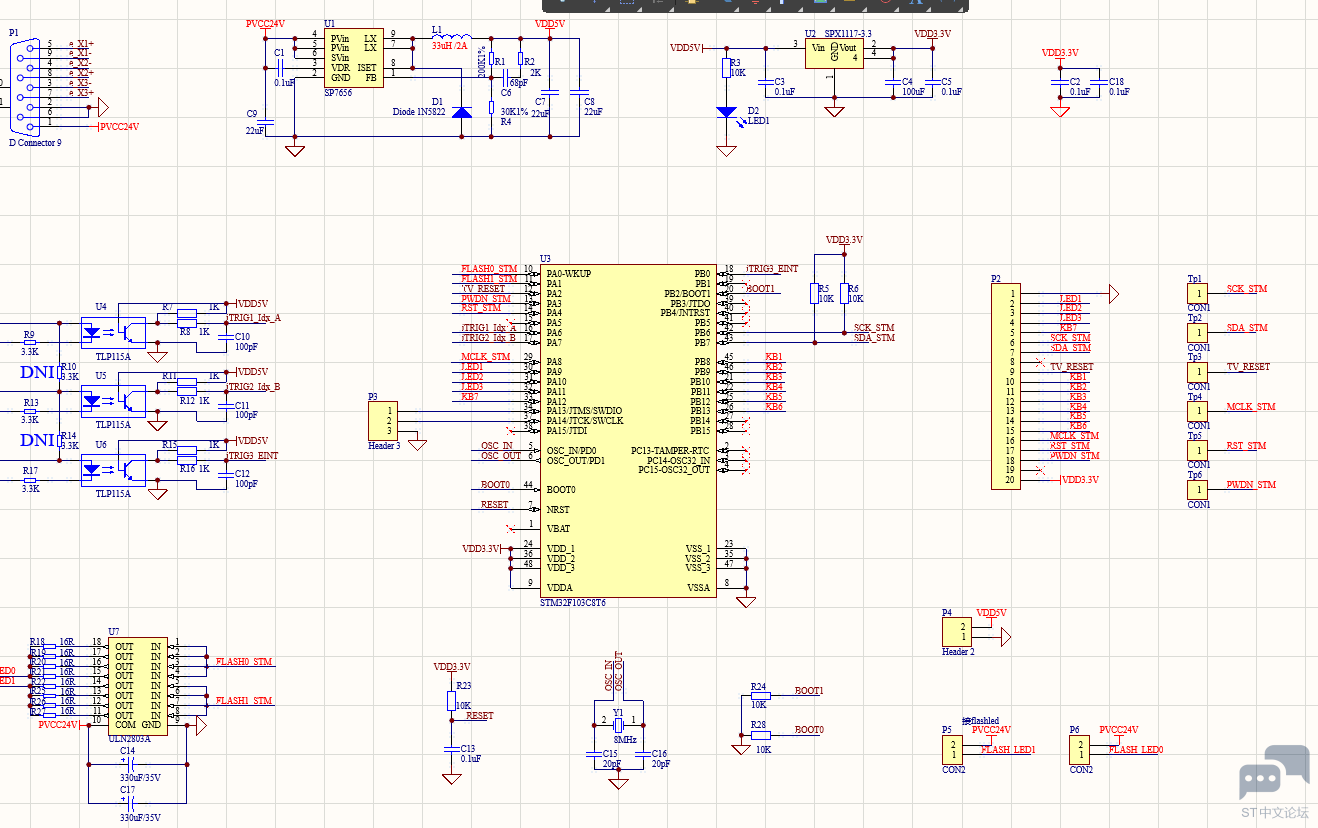
Task: Click the RESET label next to R23
Action: pos(480,716)
